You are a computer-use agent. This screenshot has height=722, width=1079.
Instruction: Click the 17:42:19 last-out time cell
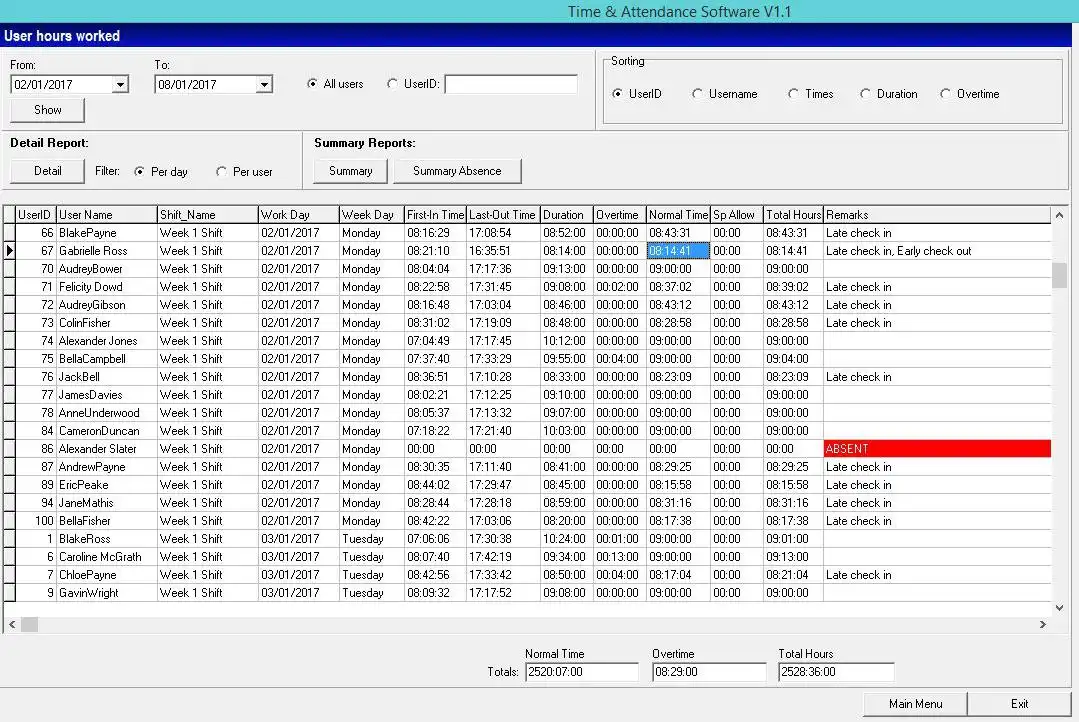click(503, 557)
